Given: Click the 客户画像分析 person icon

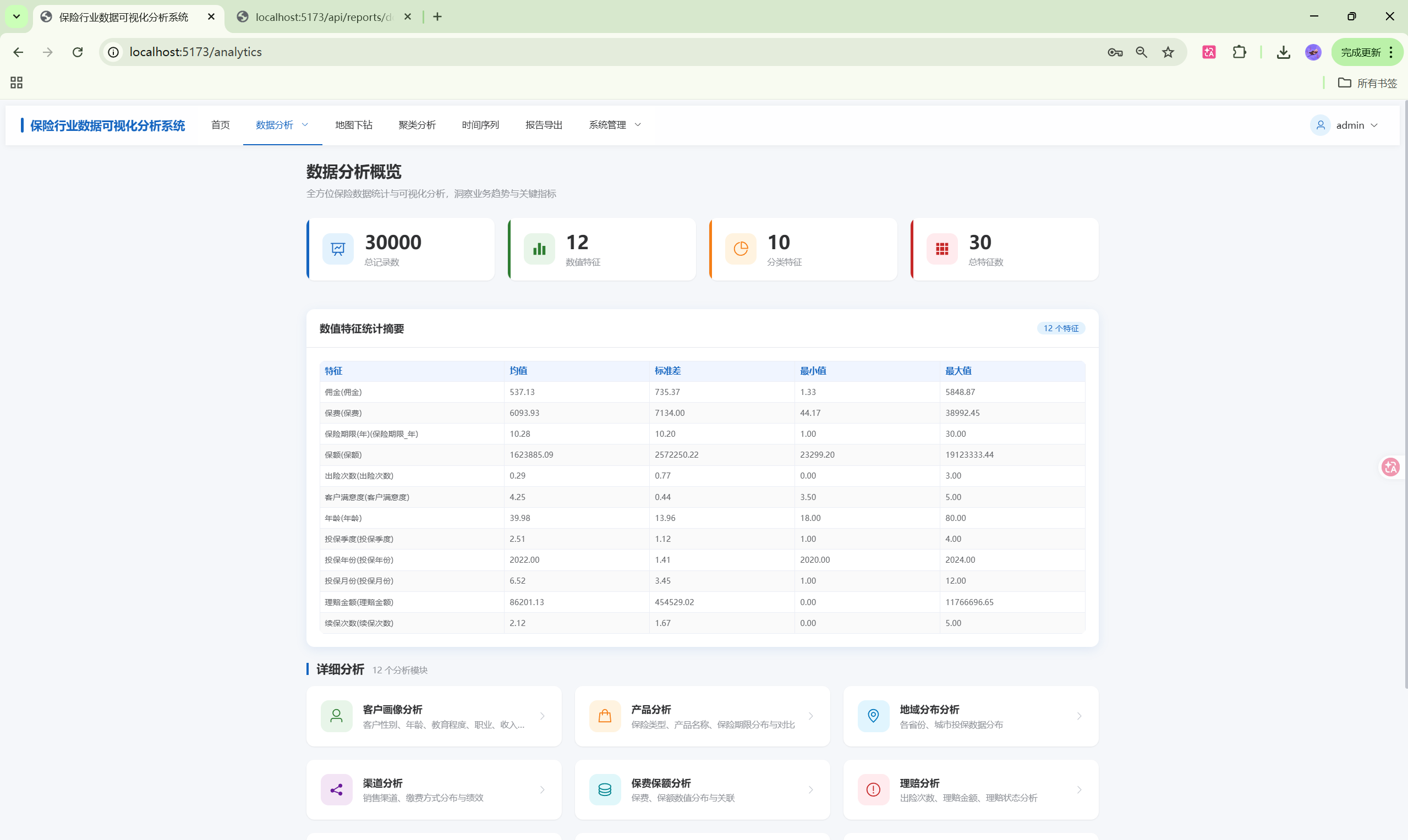Looking at the screenshot, I should tap(336, 716).
